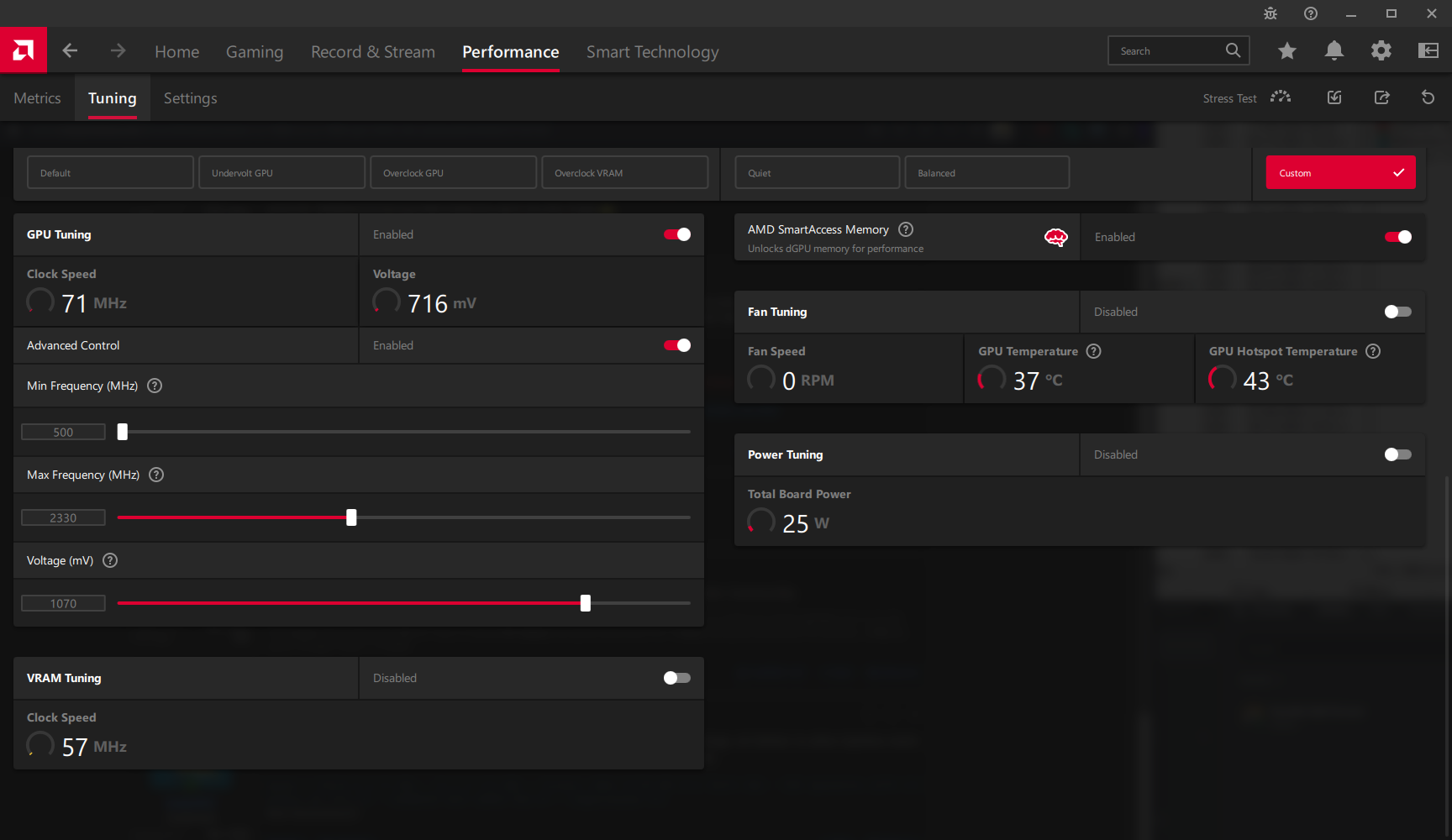Screen dimensions: 1452x840
Task: Enable VRAM Tuning toggle
Action: coord(677,678)
